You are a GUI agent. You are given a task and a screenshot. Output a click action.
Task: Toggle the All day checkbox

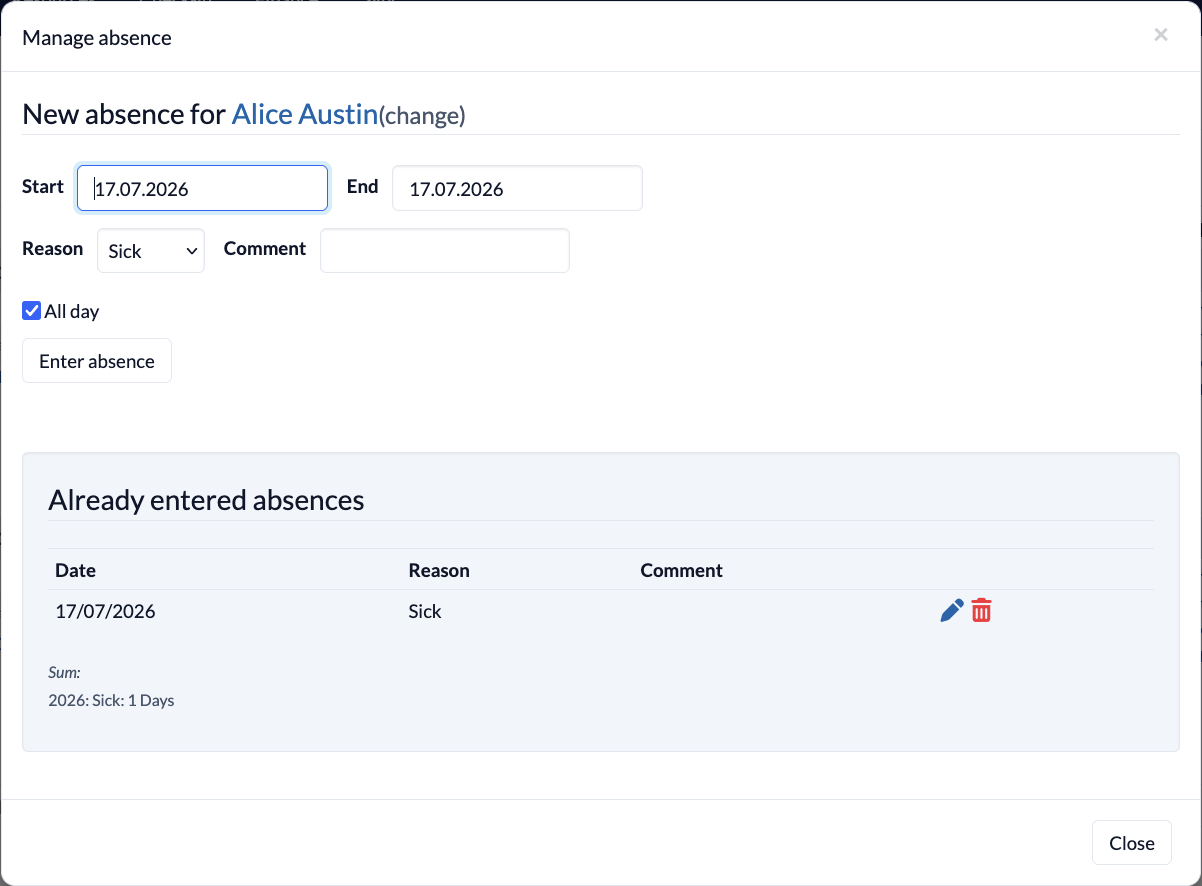(32, 311)
